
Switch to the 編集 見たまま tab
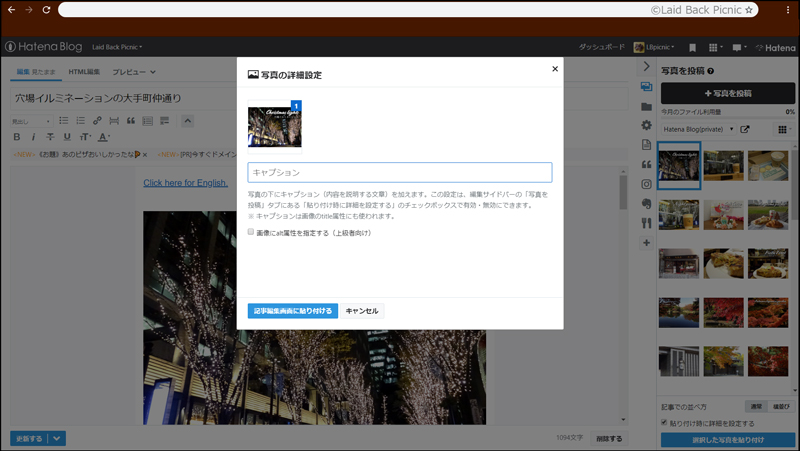click(x=36, y=72)
